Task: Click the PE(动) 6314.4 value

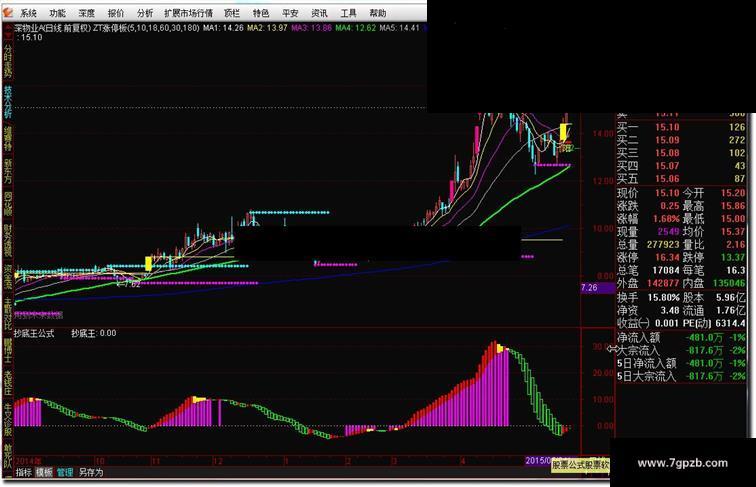Action: 730,323
